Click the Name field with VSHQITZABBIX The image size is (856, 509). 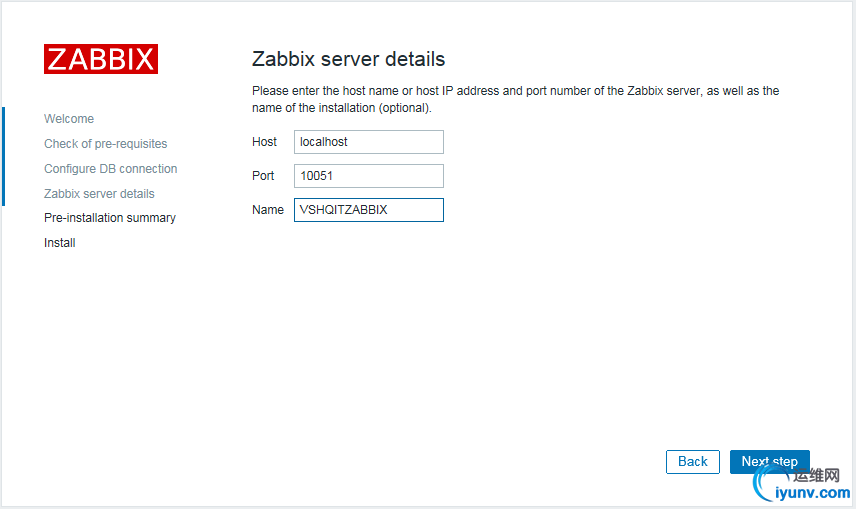tap(368, 210)
